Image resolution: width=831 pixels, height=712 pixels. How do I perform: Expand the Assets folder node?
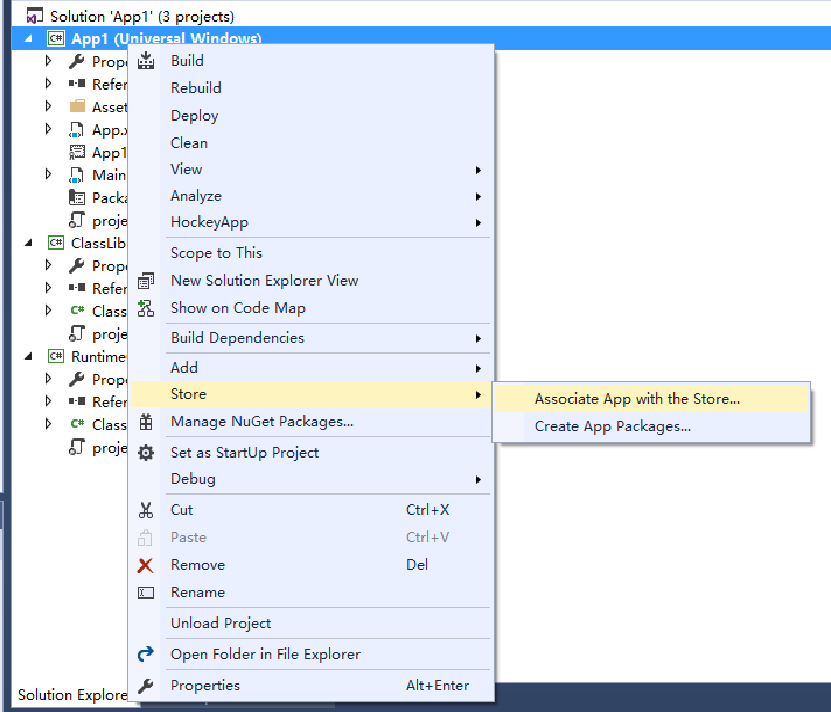[x=48, y=107]
